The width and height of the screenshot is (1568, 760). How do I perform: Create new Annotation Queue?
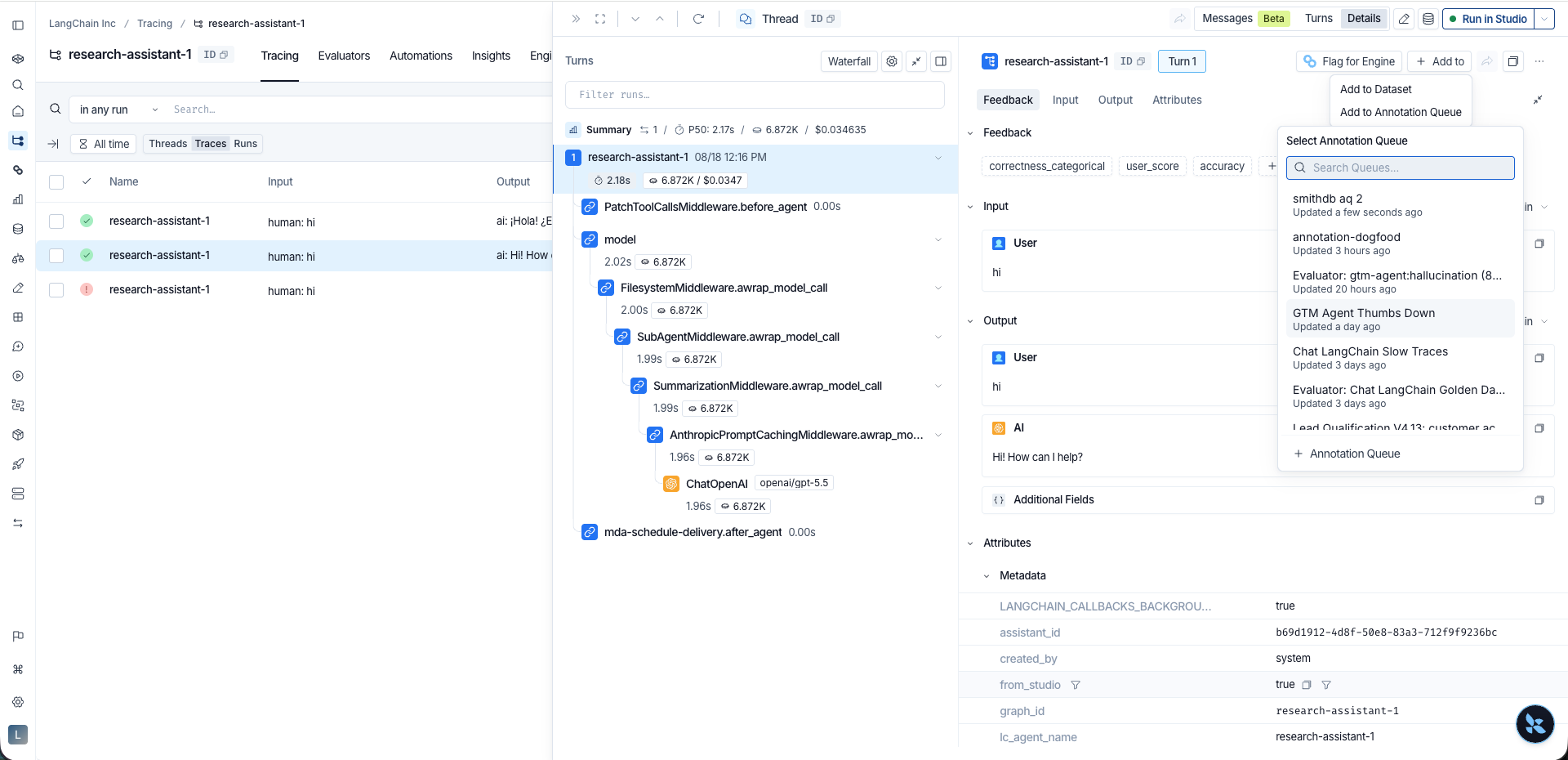(x=1347, y=454)
